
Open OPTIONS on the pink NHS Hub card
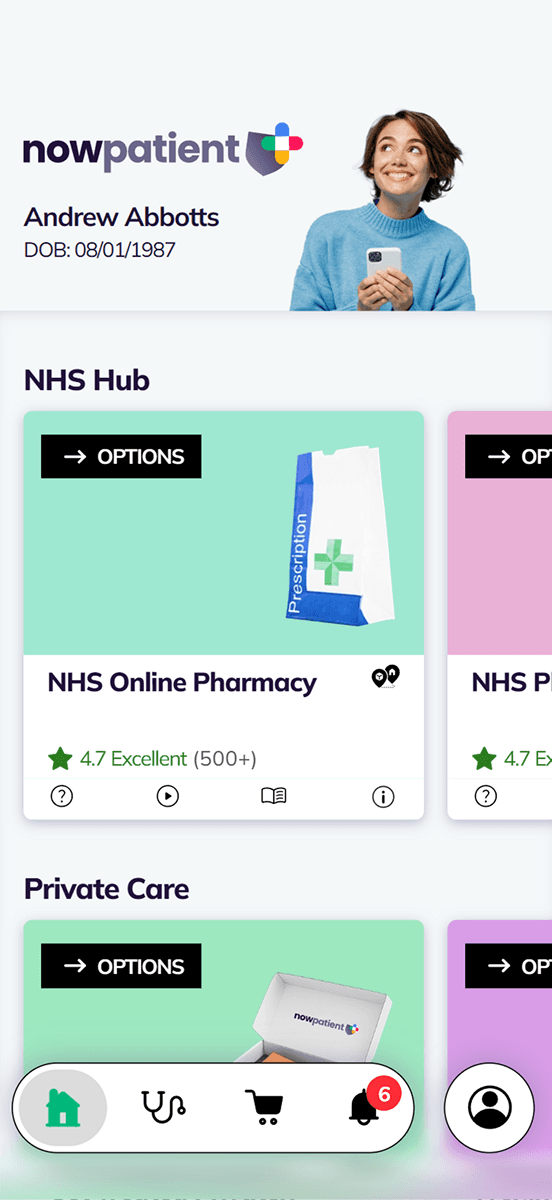pos(508,456)
